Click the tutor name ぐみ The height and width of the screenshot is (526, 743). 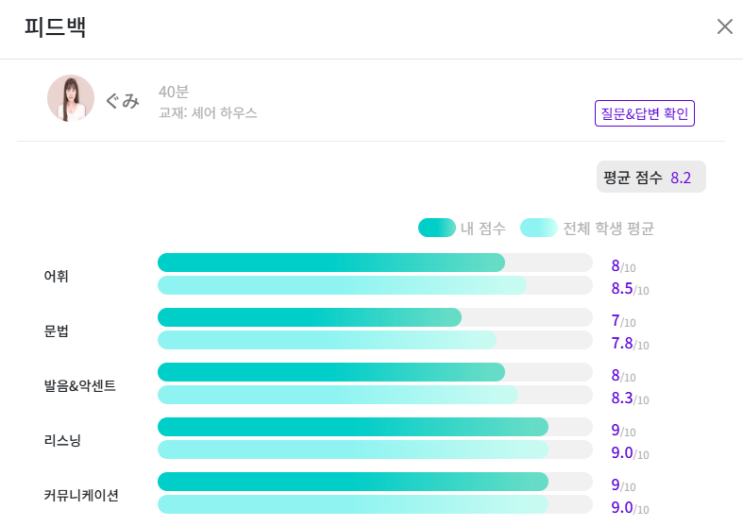click(122, 100)
